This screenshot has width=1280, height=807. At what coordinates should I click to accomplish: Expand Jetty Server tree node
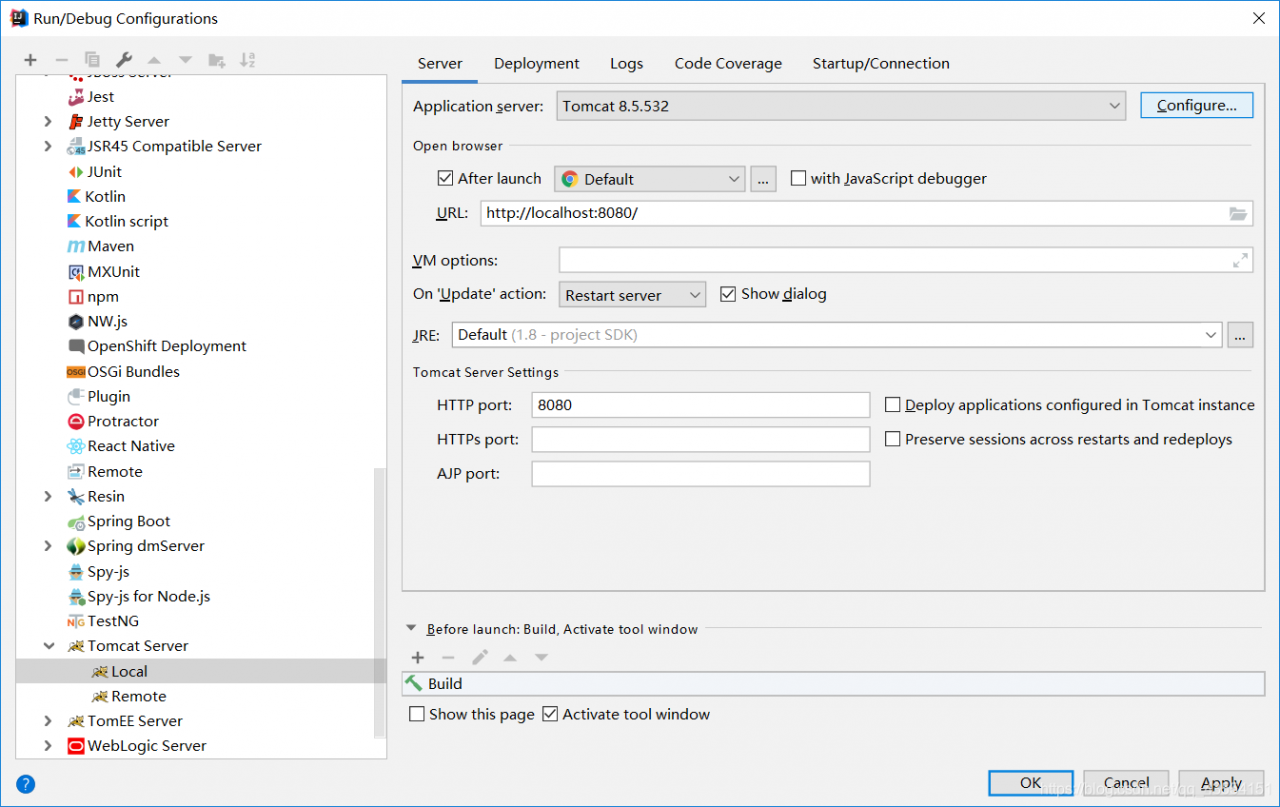point(48,122)
